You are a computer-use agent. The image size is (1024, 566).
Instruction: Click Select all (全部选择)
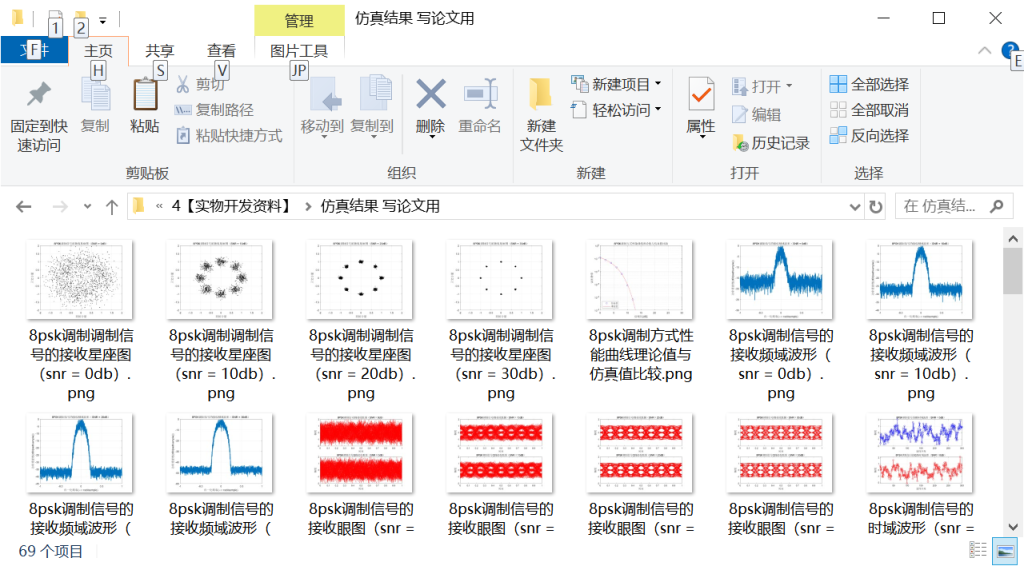[x=869, y=84]
